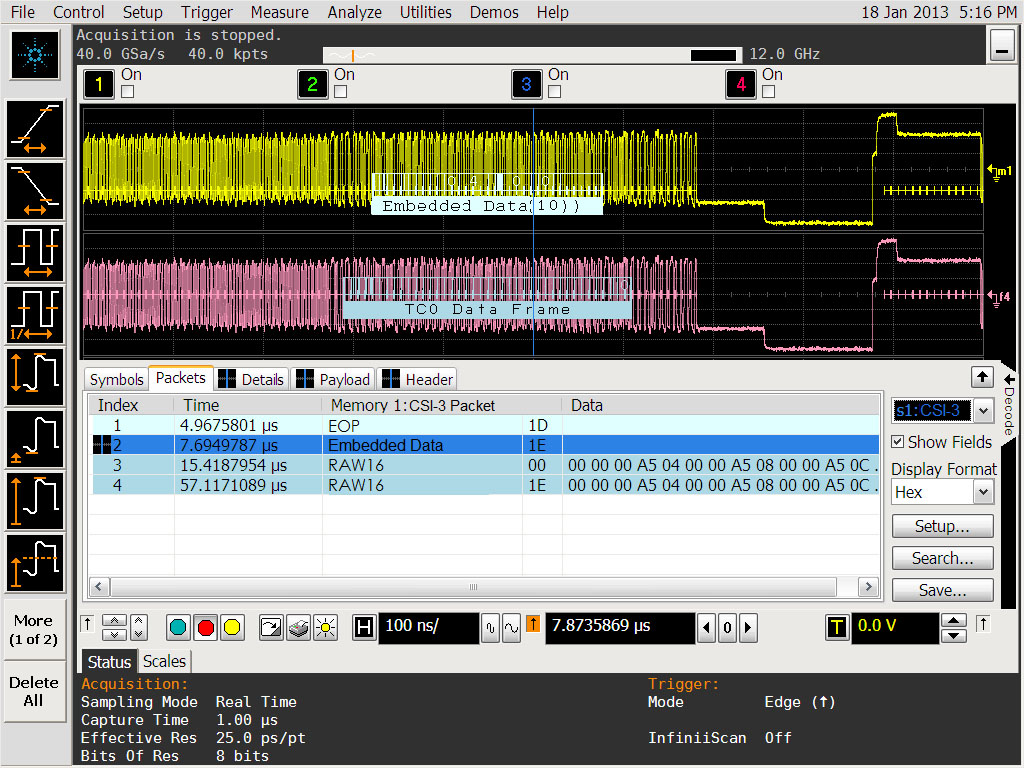The width and height of the screenshot is (1024, 768).
Task: Toggle the Channel 1 On checkbox
Action: [x=128, y=92]
